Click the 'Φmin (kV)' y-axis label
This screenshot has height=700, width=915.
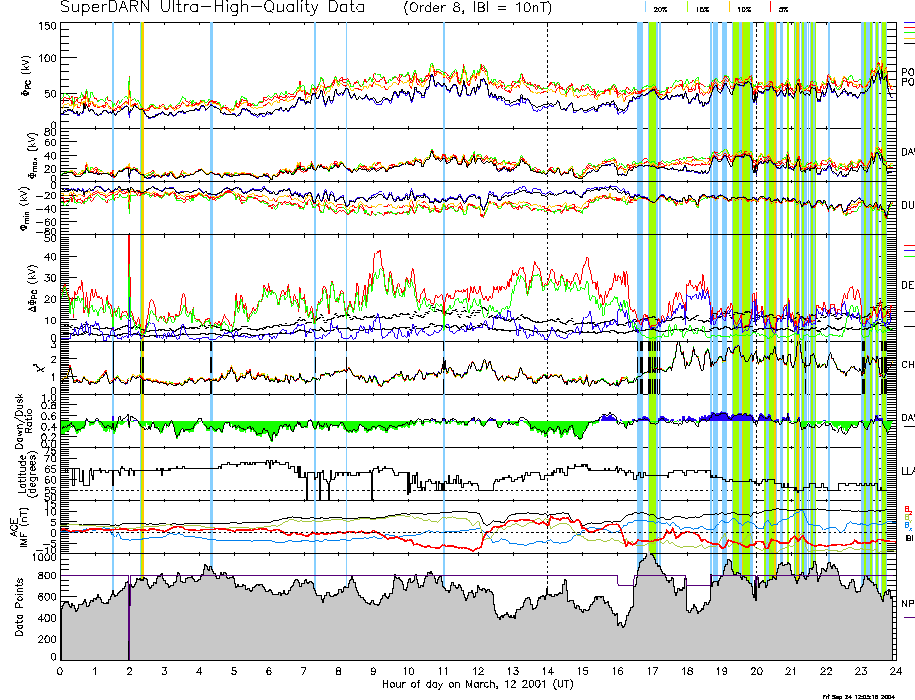(25, 208)
